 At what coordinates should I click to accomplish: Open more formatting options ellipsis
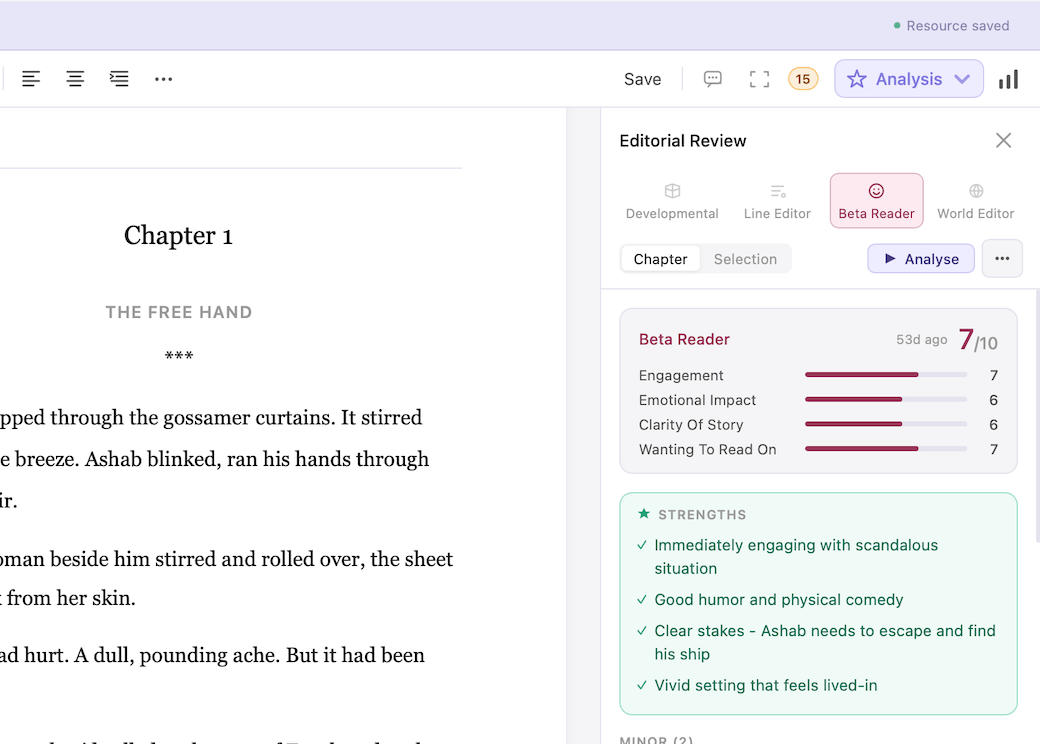tap(163, 79)
